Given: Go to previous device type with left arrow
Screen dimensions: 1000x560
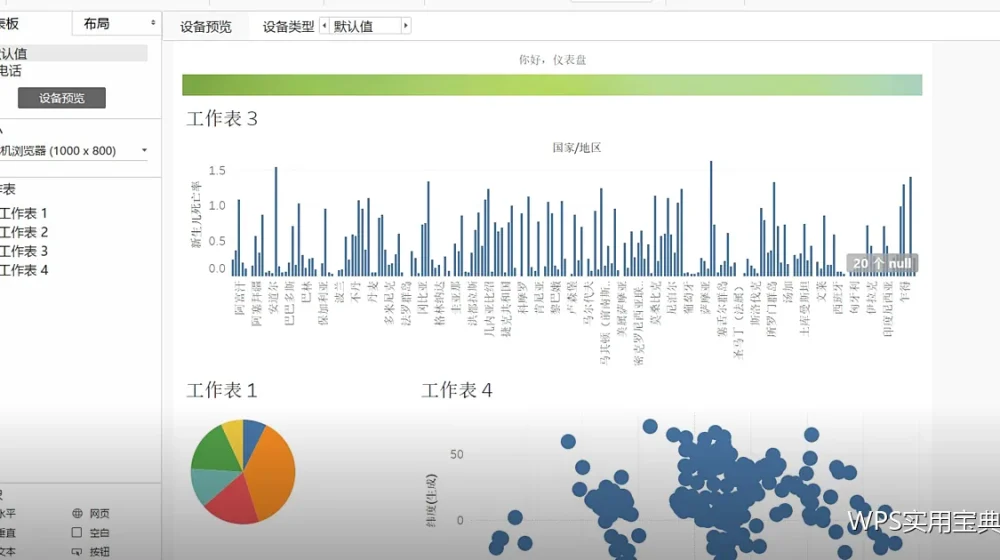Looking at the screenshot, I should [325, 26].
